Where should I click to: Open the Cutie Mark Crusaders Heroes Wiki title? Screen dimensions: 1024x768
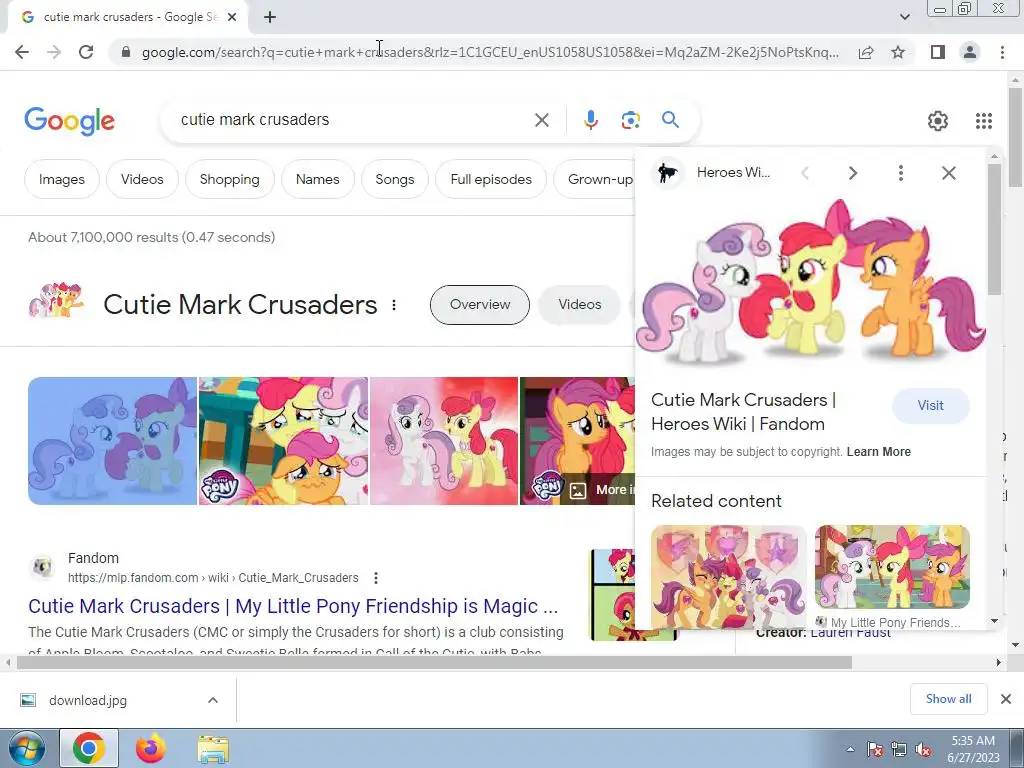[743, 412]
